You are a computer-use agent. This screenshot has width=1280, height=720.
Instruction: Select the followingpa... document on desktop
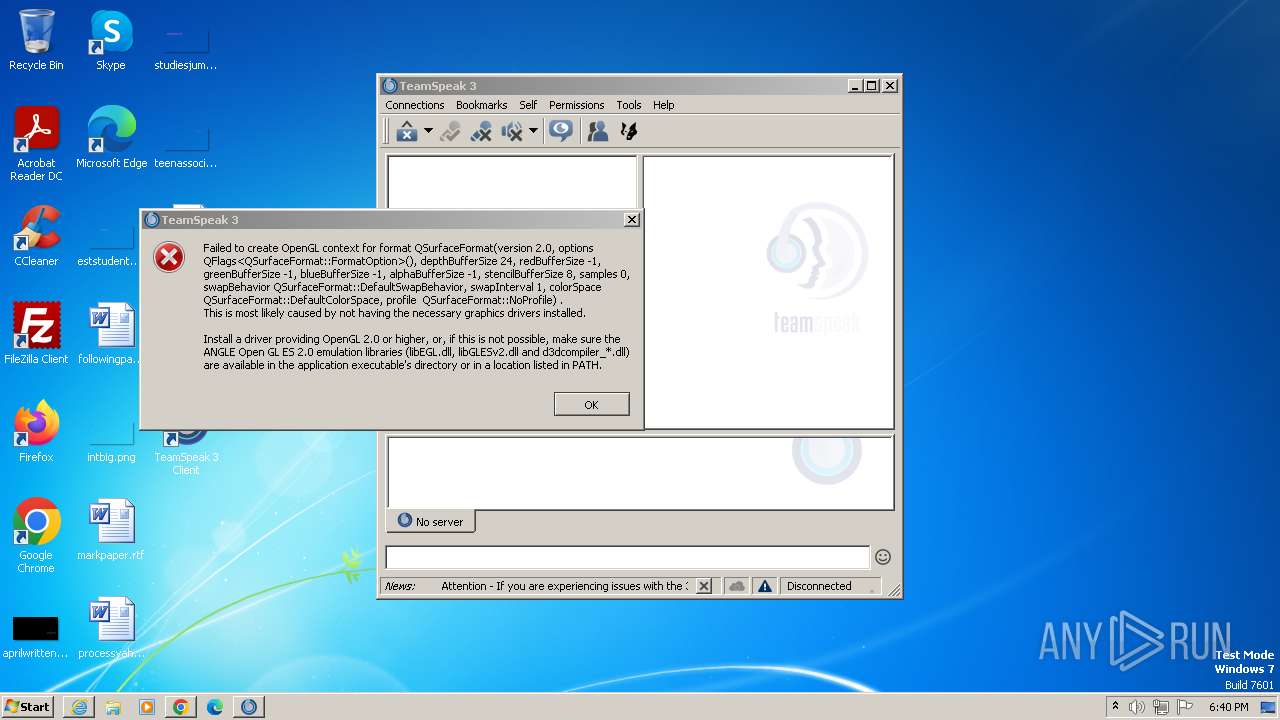111,334
